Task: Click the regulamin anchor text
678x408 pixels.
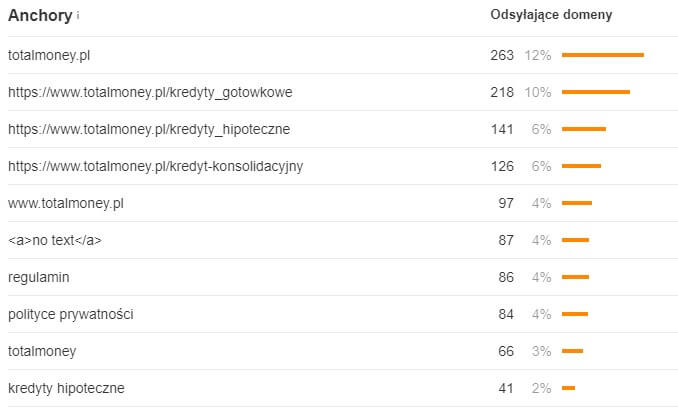Action: [x=38, y=277]
